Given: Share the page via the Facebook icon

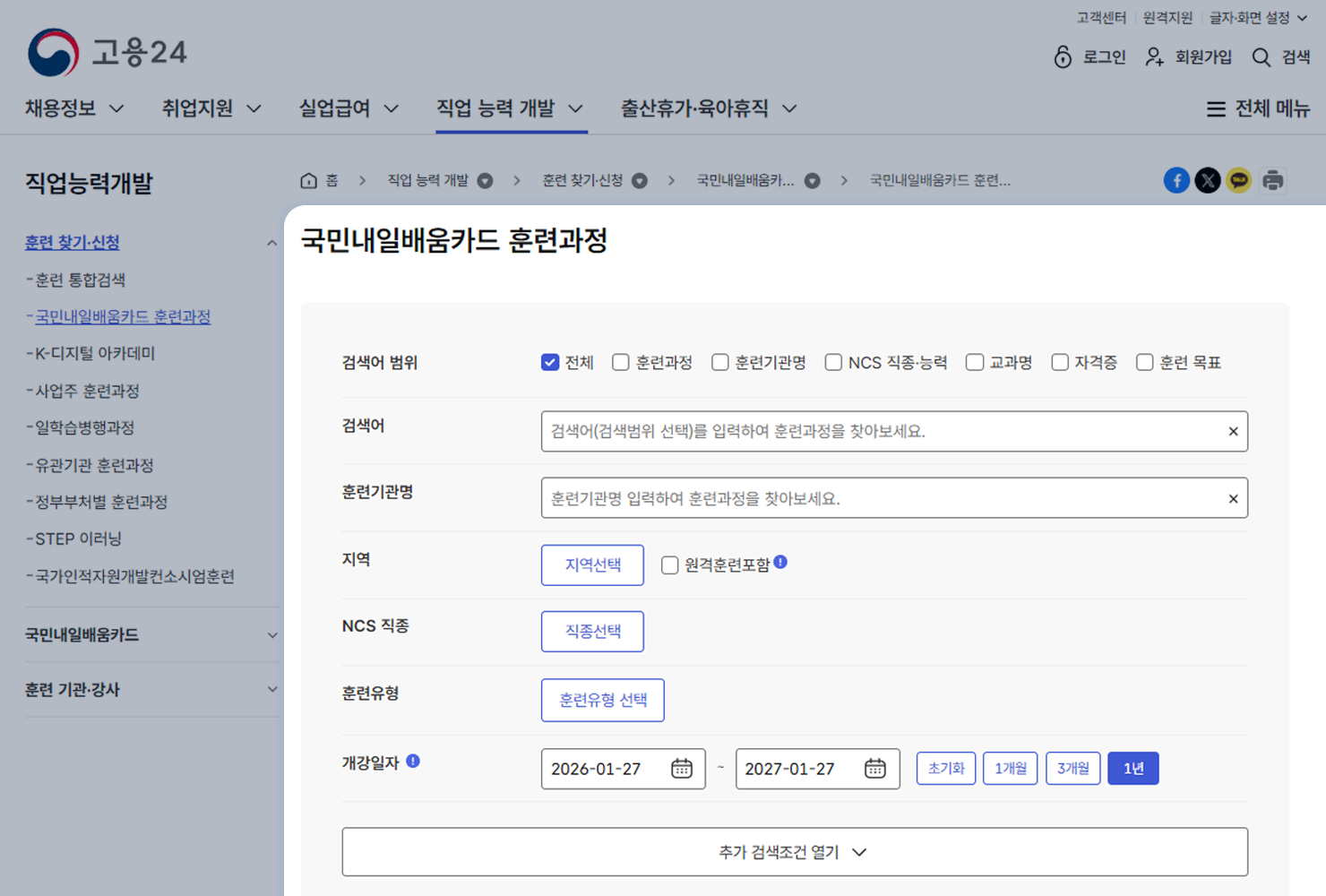Looking at the screenshot, I should coord(1176,180).
